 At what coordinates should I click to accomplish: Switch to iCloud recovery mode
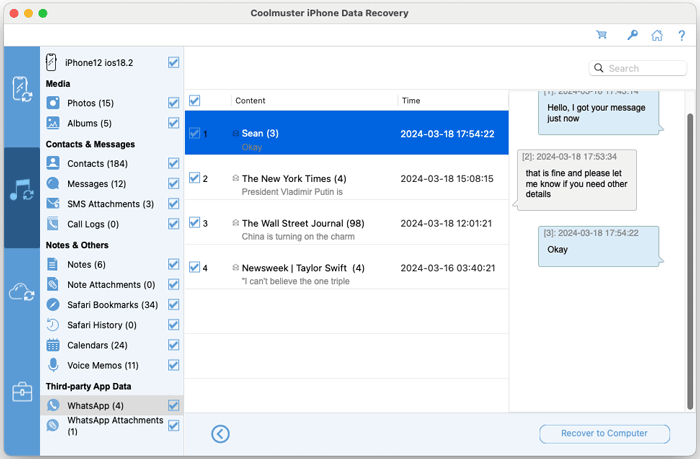point(21,291)
